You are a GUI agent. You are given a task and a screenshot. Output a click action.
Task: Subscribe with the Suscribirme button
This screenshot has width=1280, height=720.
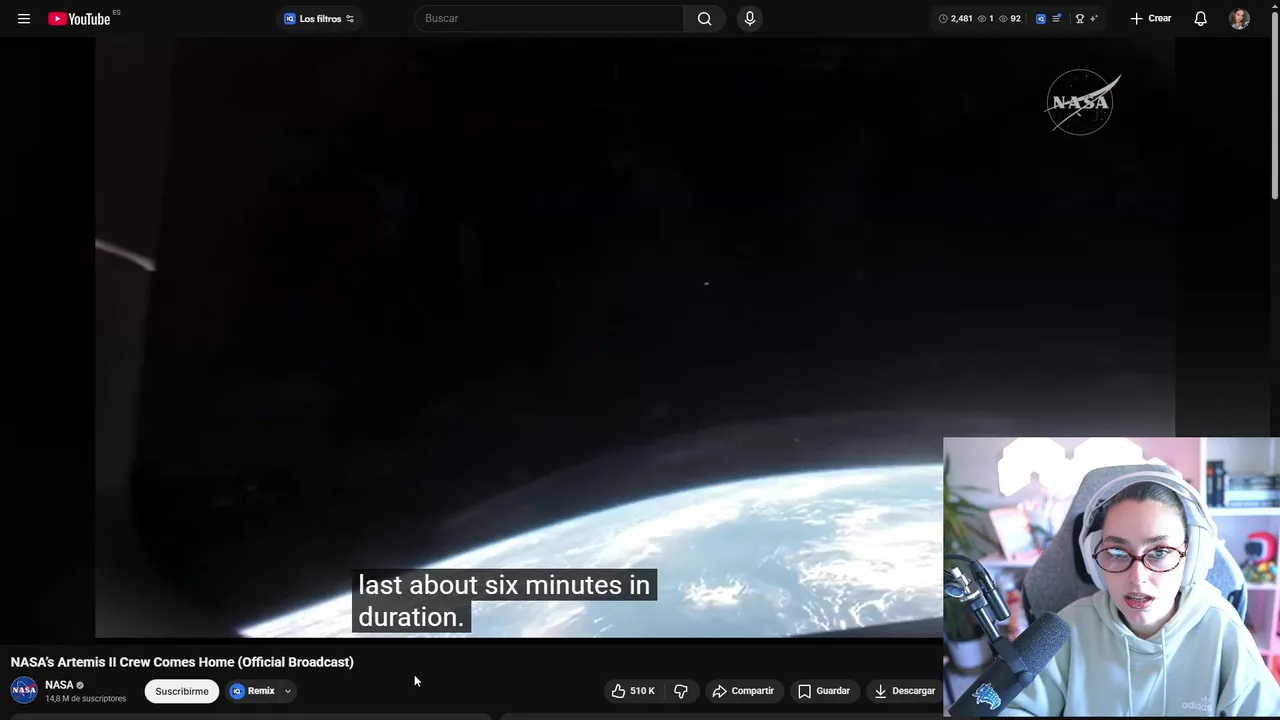[182, 691]
